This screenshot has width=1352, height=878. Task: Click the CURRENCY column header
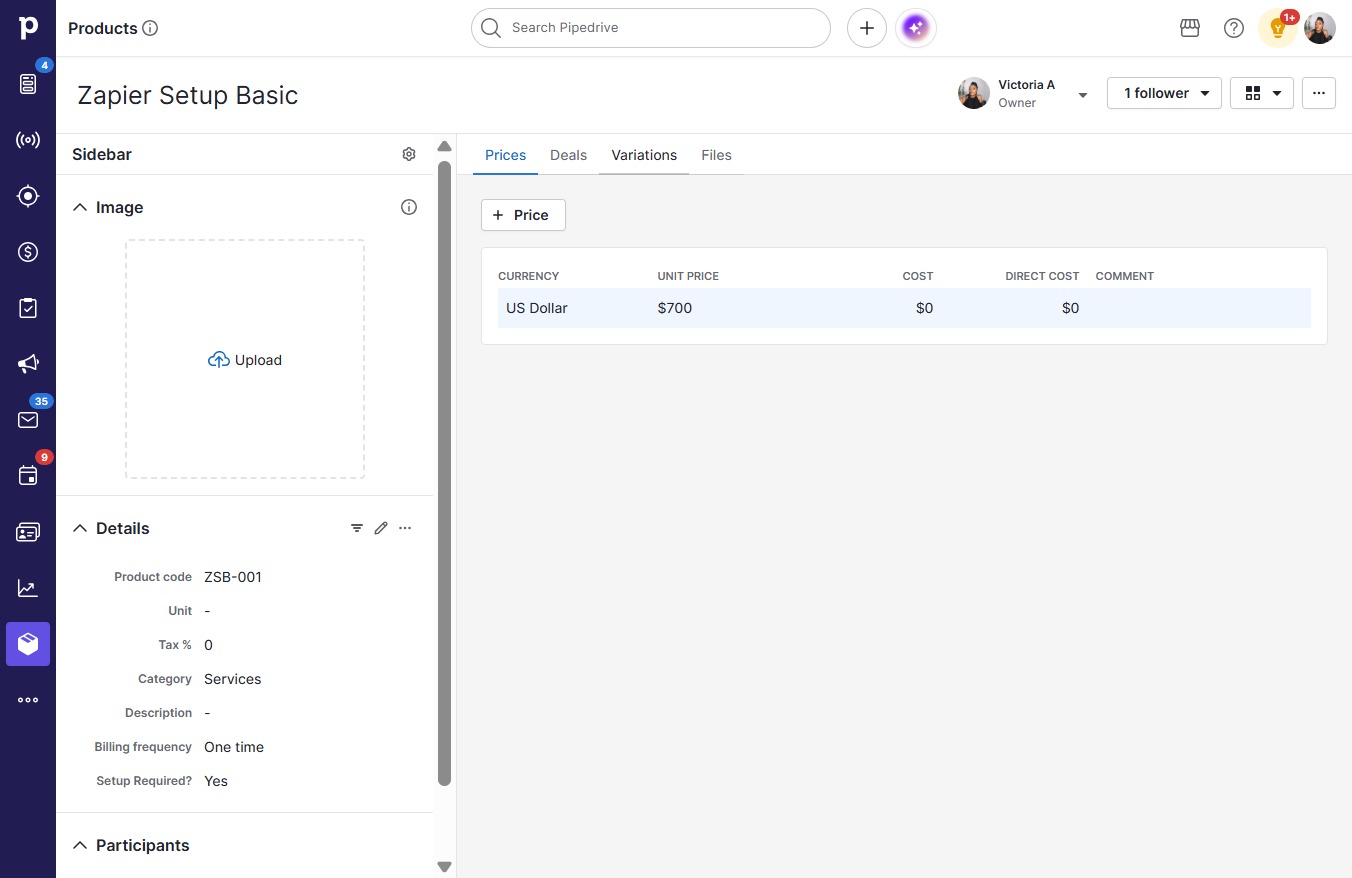click(x=528, y=276)
